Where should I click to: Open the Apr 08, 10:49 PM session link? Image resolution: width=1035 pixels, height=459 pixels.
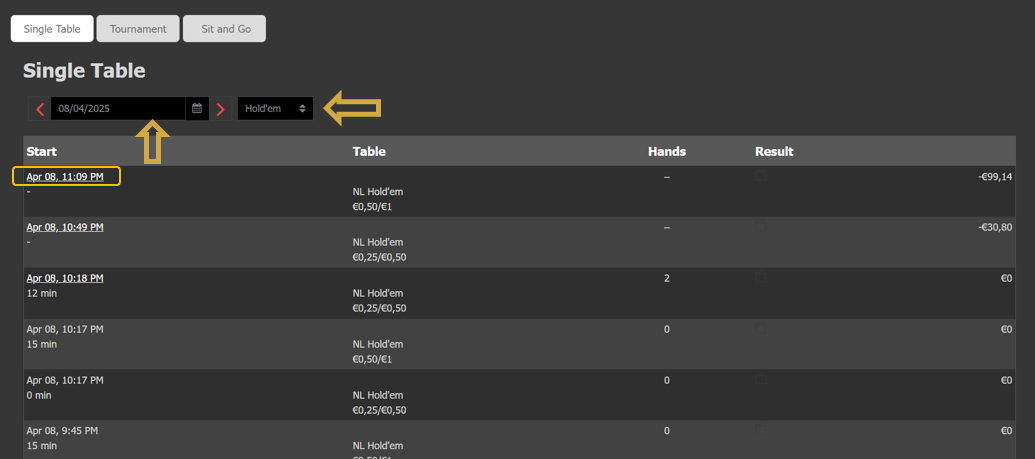65,227
